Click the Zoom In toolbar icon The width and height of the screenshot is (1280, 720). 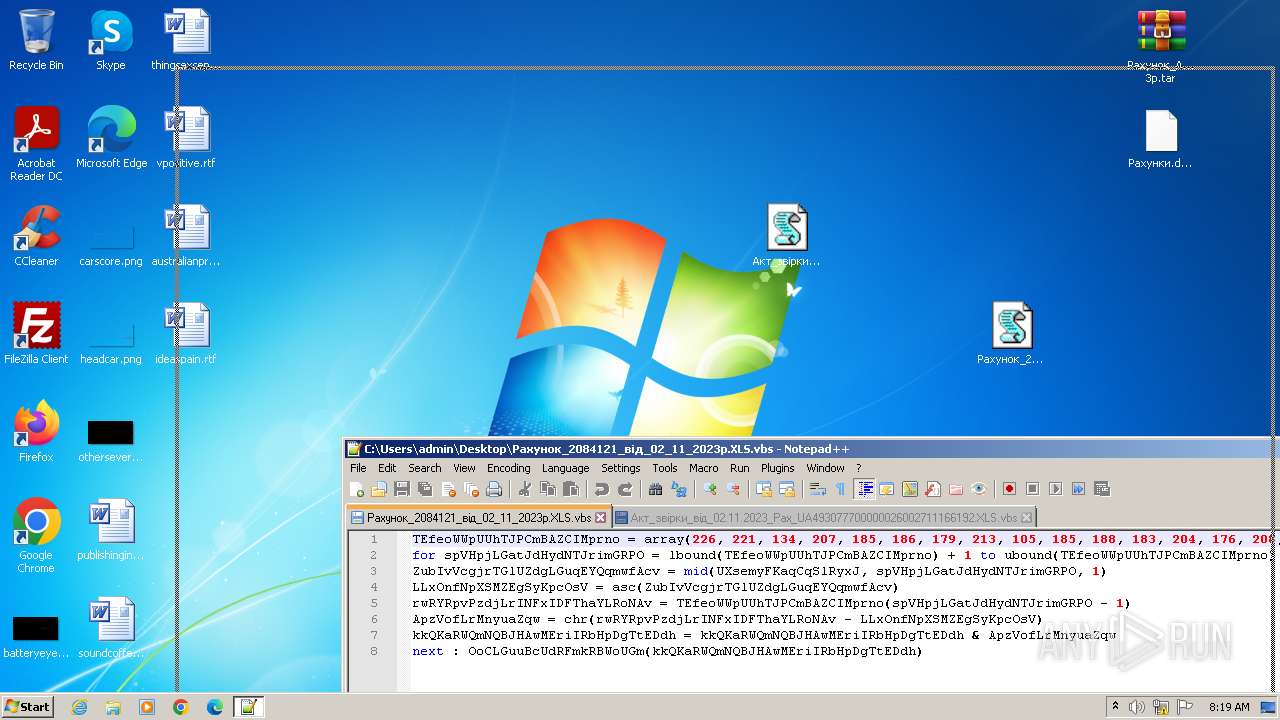pyautogui.click(x=709, y=489)
